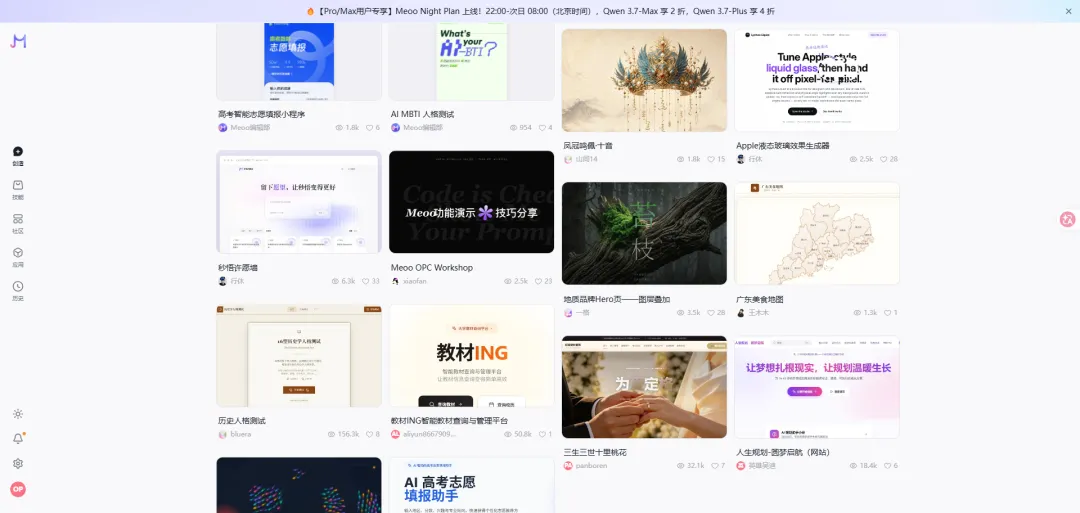1080x513 pixels.
Task: Open author panboren's profile
Action: pos(585,466)
